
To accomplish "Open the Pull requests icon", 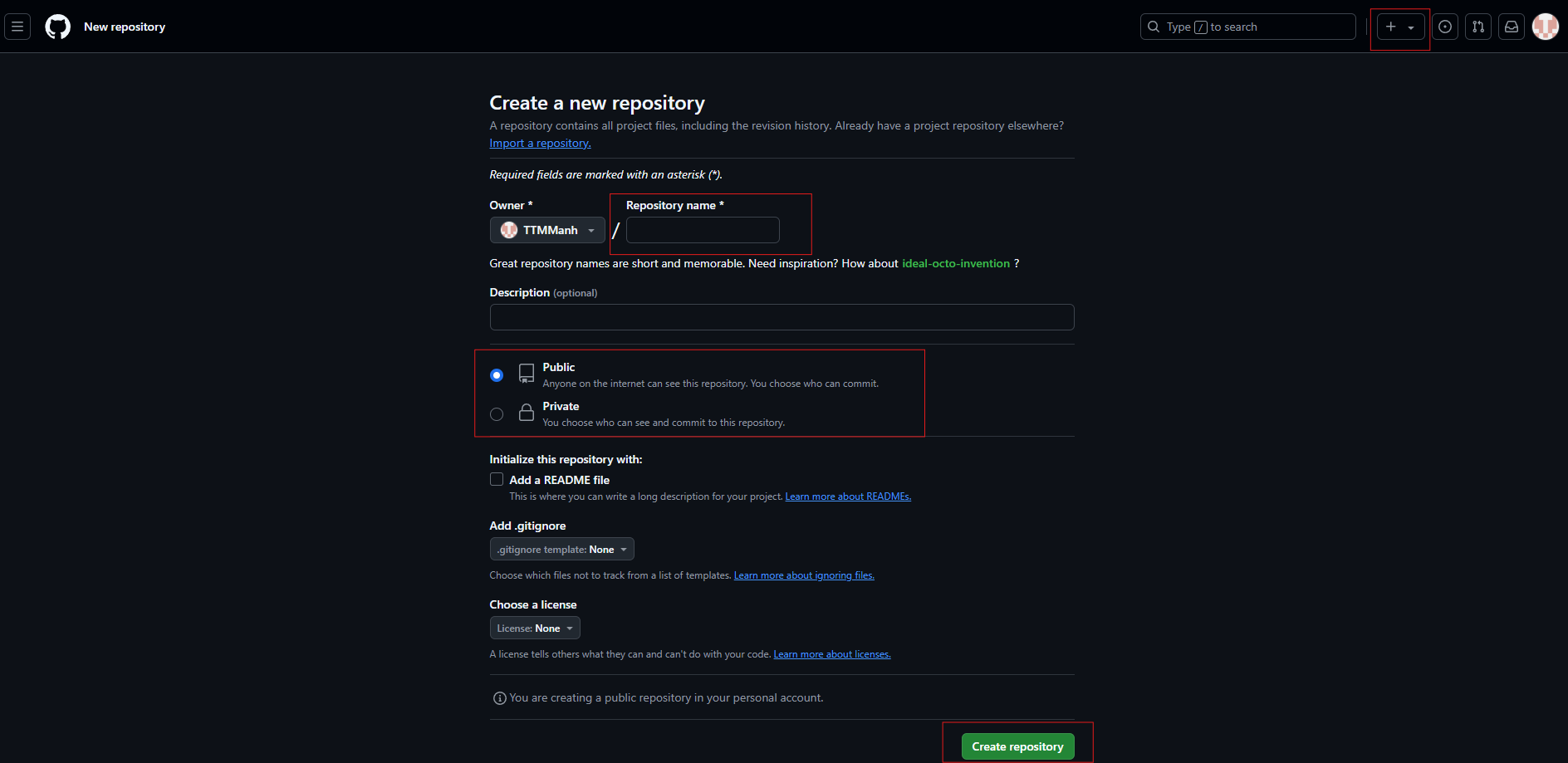I will [x=1478, y=27].
